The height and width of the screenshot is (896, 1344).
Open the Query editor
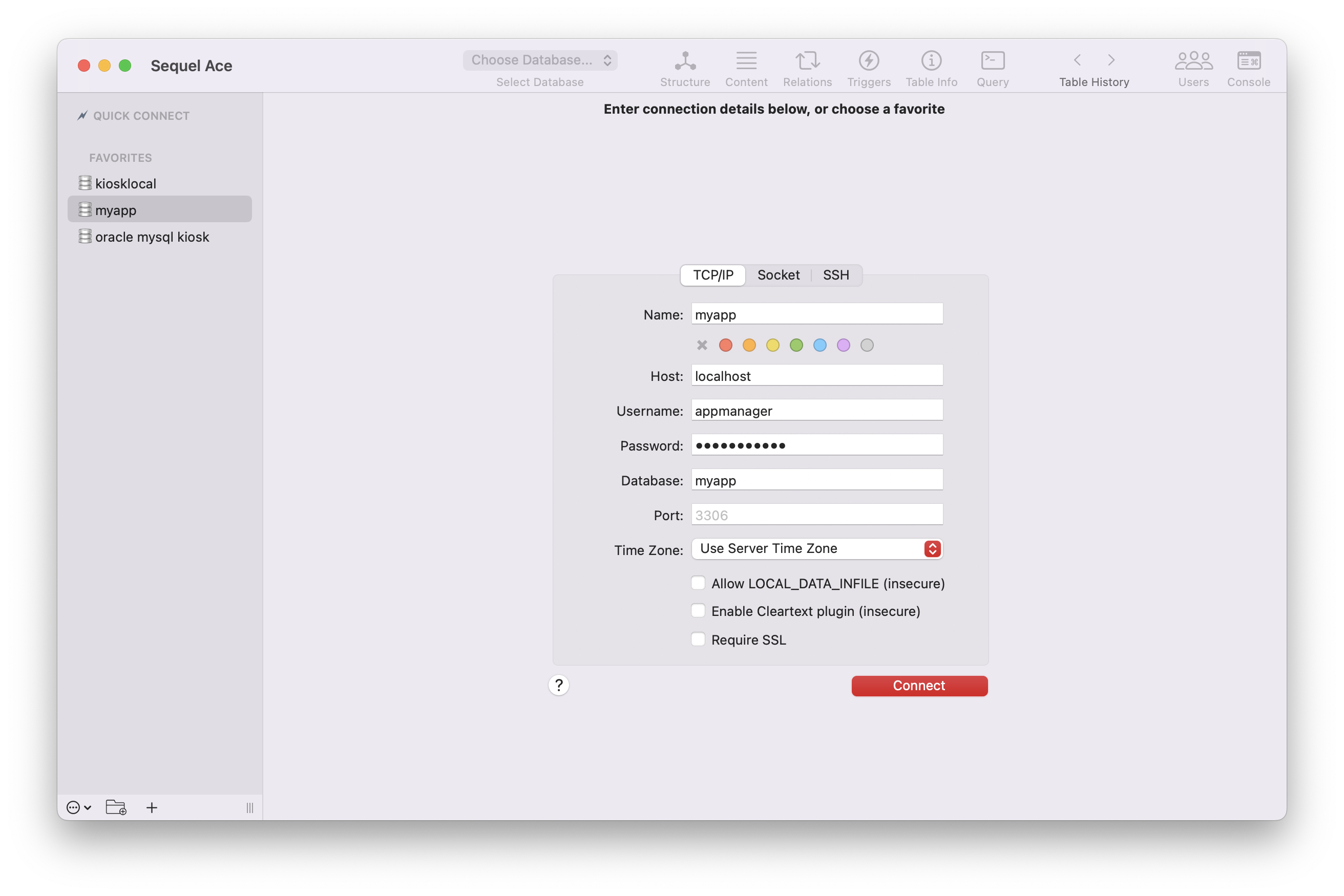(x=993, y=69)
